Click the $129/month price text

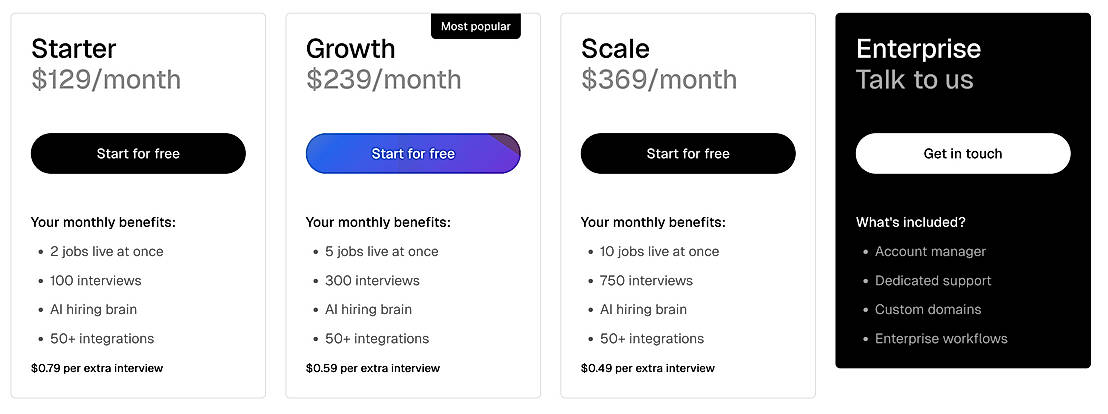click(x=106, y=80)
